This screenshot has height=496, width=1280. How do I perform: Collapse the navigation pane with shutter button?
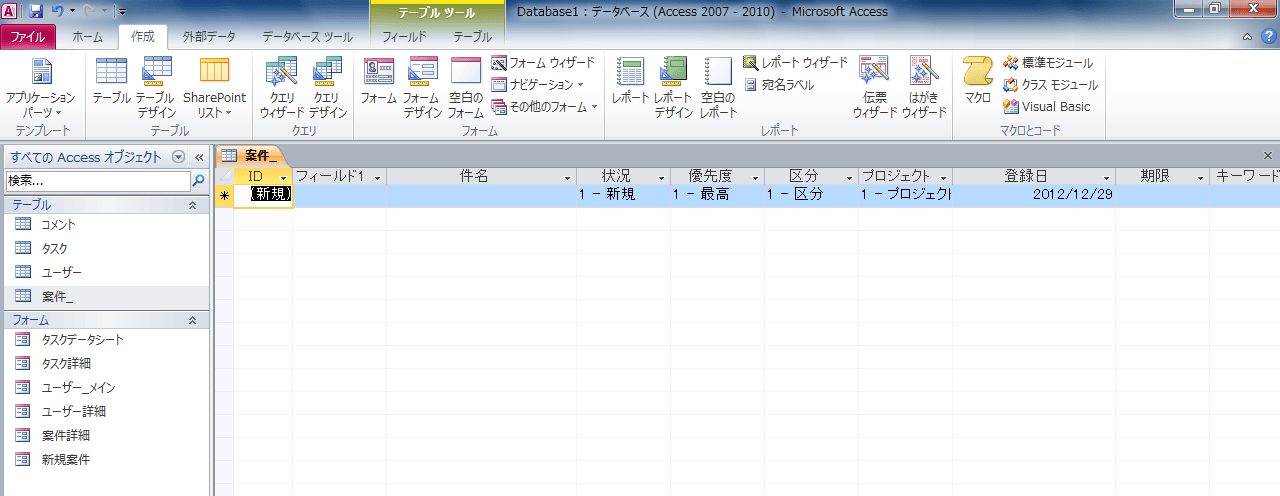click(x=198, y=157)
